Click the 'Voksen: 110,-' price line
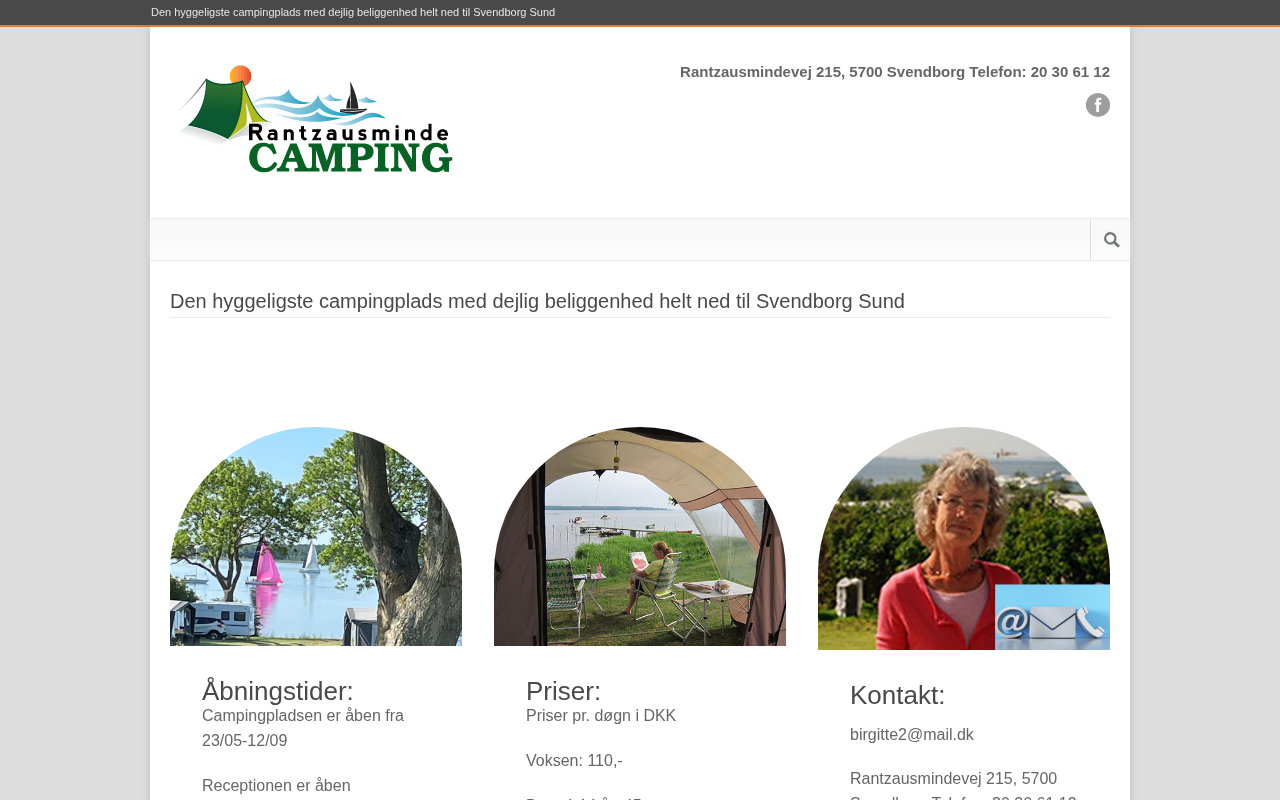Screen dimensions: 1280x800 point(574,761)
